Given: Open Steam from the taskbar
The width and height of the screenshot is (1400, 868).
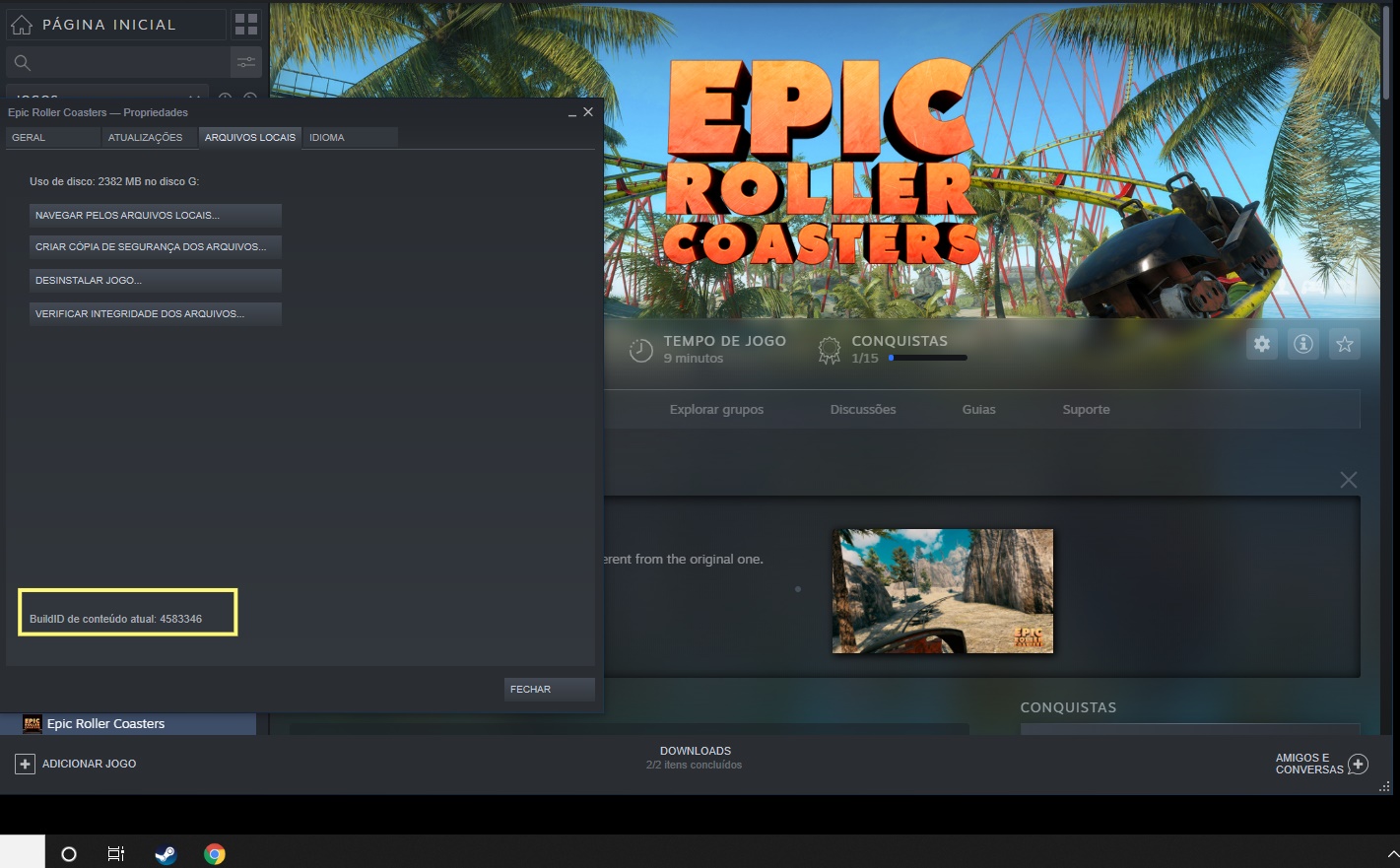Looking at the screenshot, I should [x=166, y=854].
